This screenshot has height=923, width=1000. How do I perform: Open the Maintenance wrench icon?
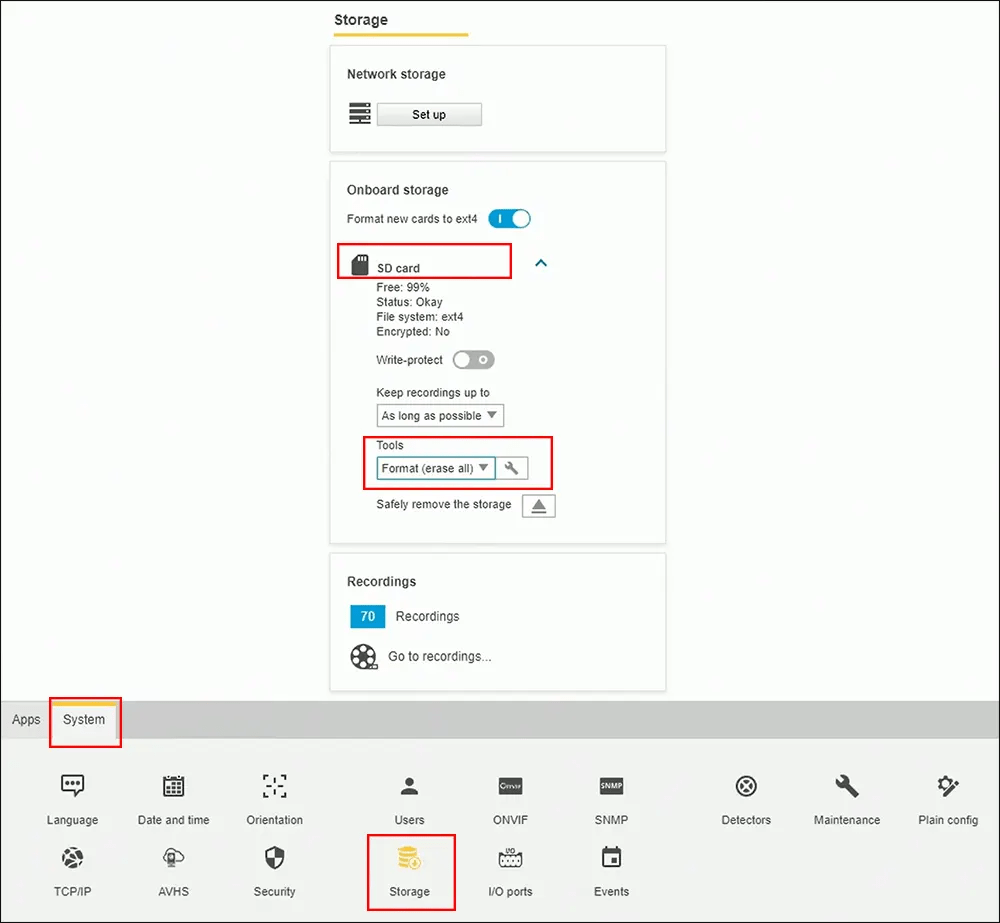tap(846, 786)
